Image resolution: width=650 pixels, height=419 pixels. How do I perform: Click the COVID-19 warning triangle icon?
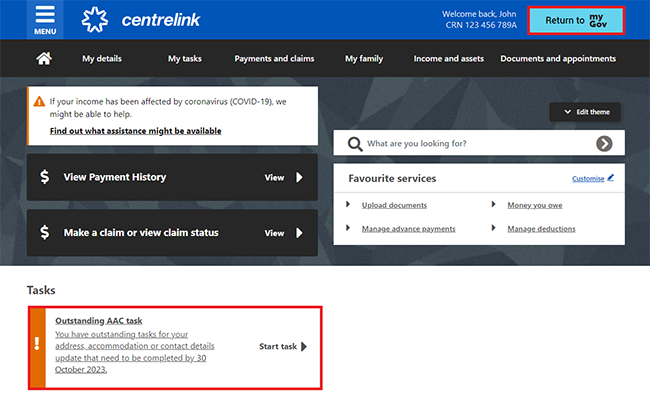tap(39, 101)
